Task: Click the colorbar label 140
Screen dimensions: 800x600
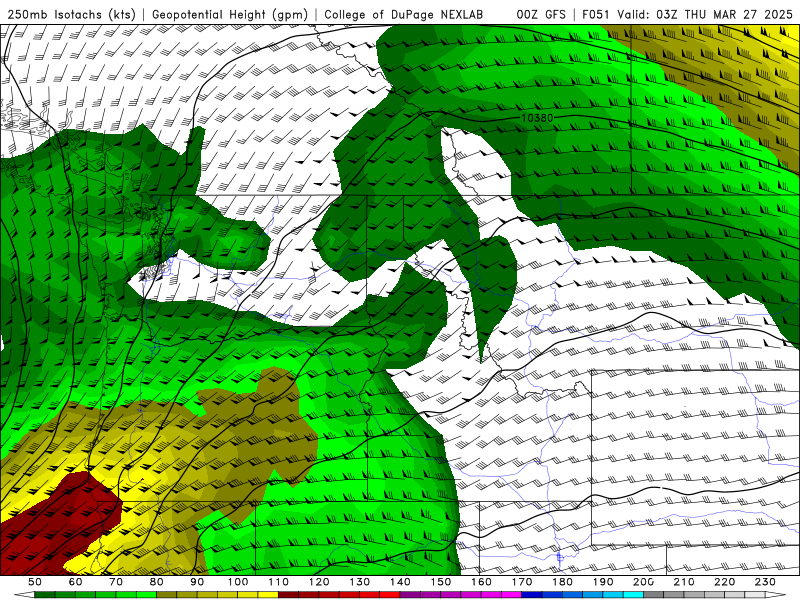Action: coord(400,582)
